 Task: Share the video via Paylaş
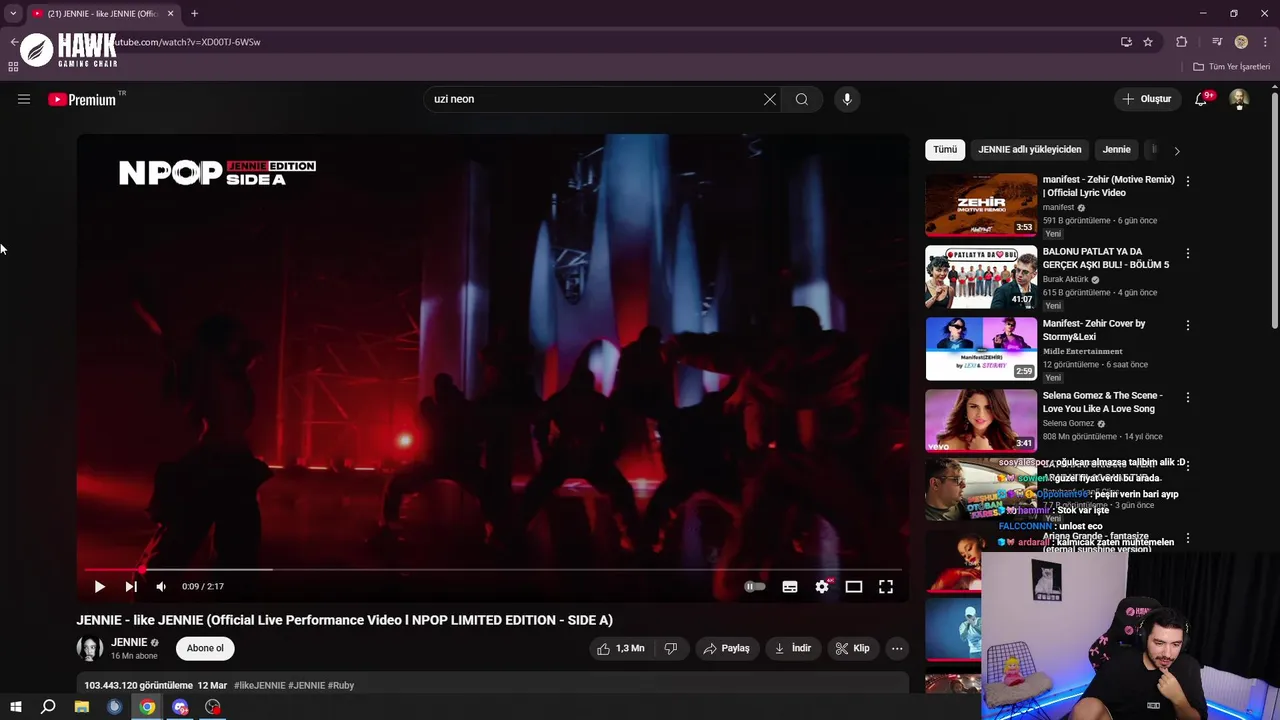point(726,648)
